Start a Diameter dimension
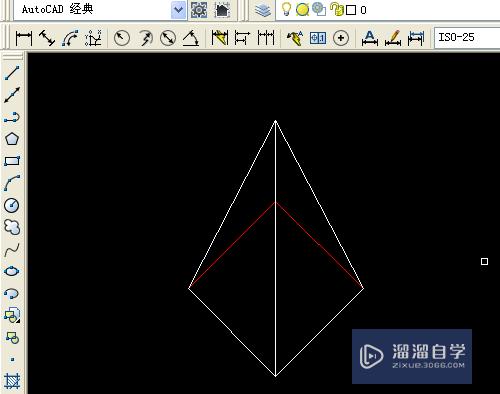The height and width of the screenshot is (394, 500). click(168, 38)
